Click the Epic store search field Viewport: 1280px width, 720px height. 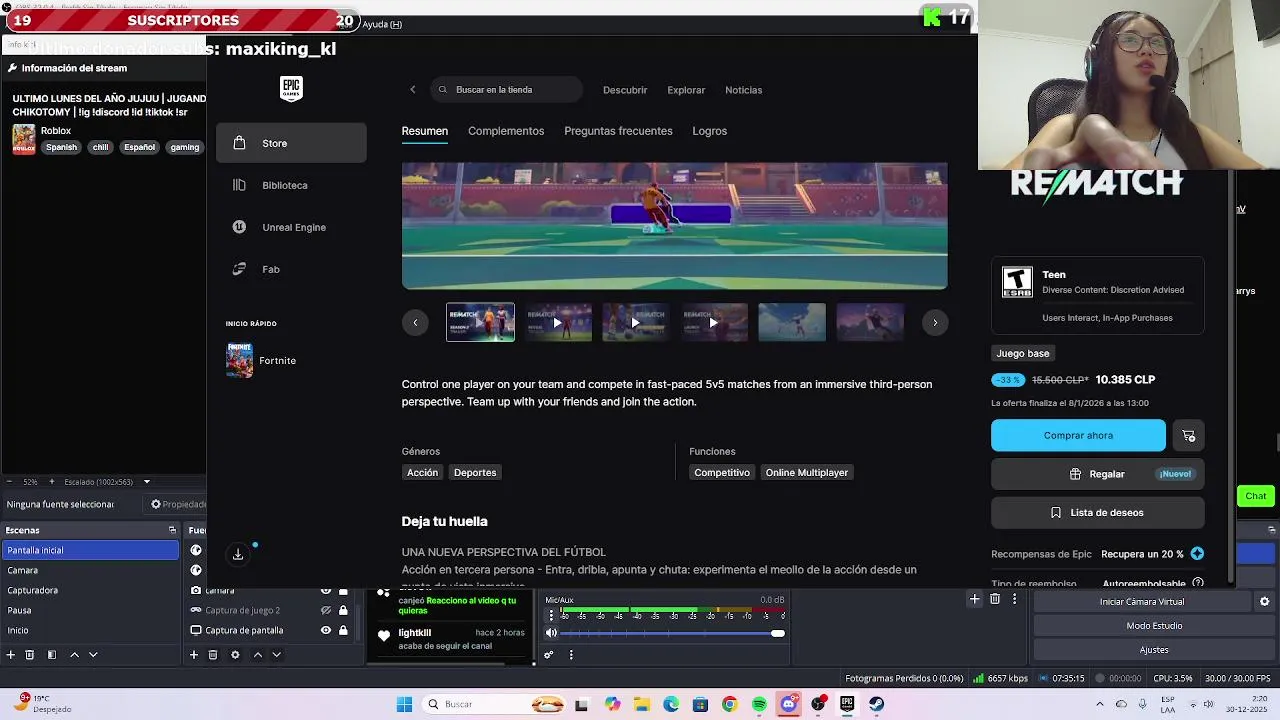[507, 90]
